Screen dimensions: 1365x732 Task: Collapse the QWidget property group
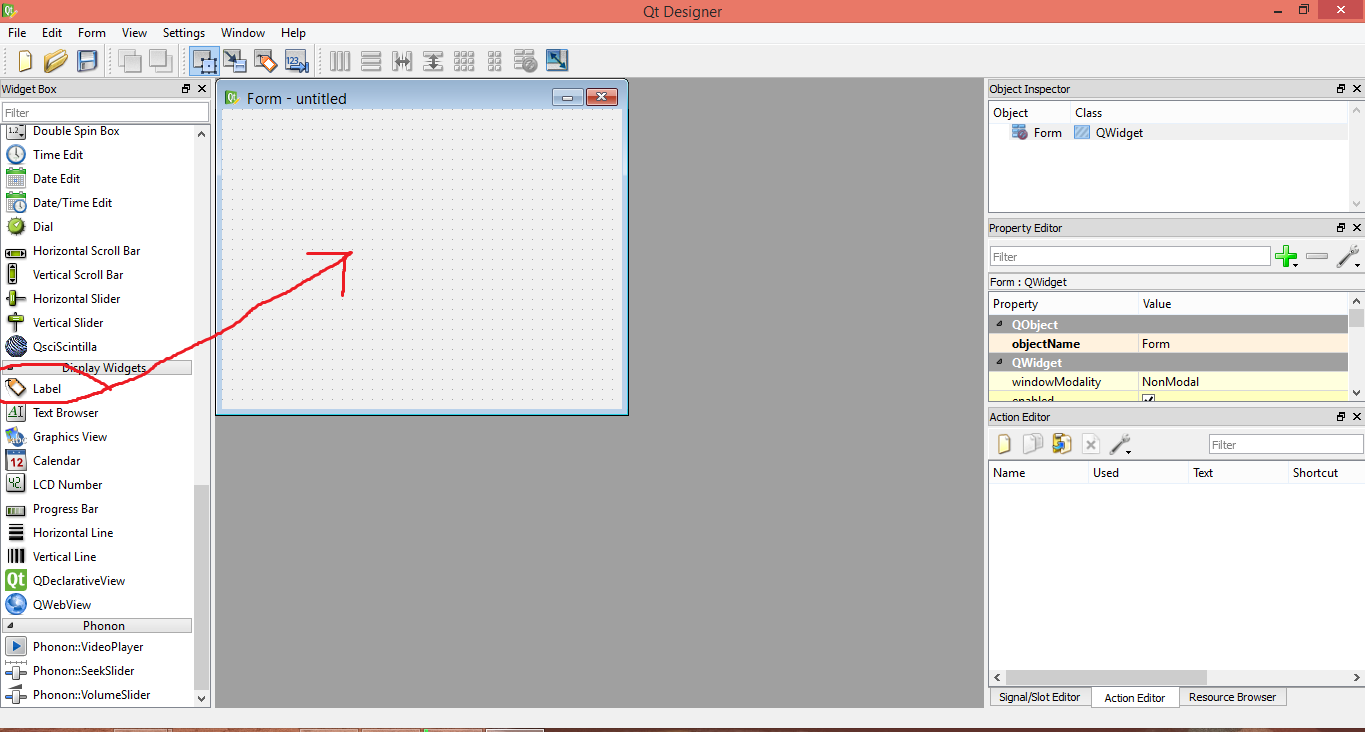(999, 362)
